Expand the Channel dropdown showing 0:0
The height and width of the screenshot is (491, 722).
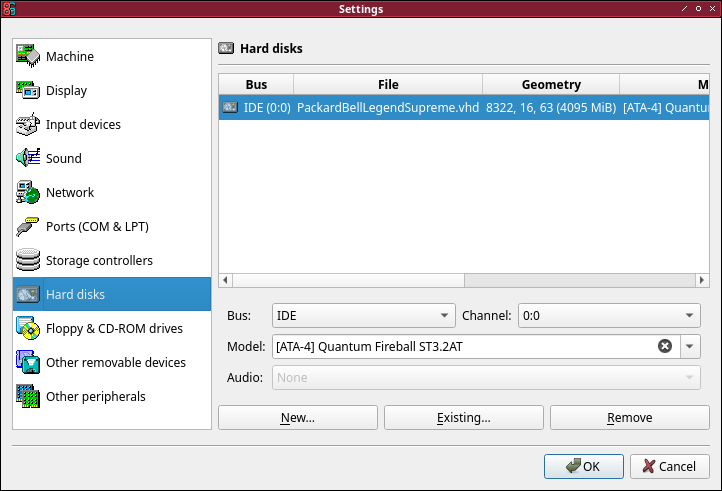[x=609, y=316]
